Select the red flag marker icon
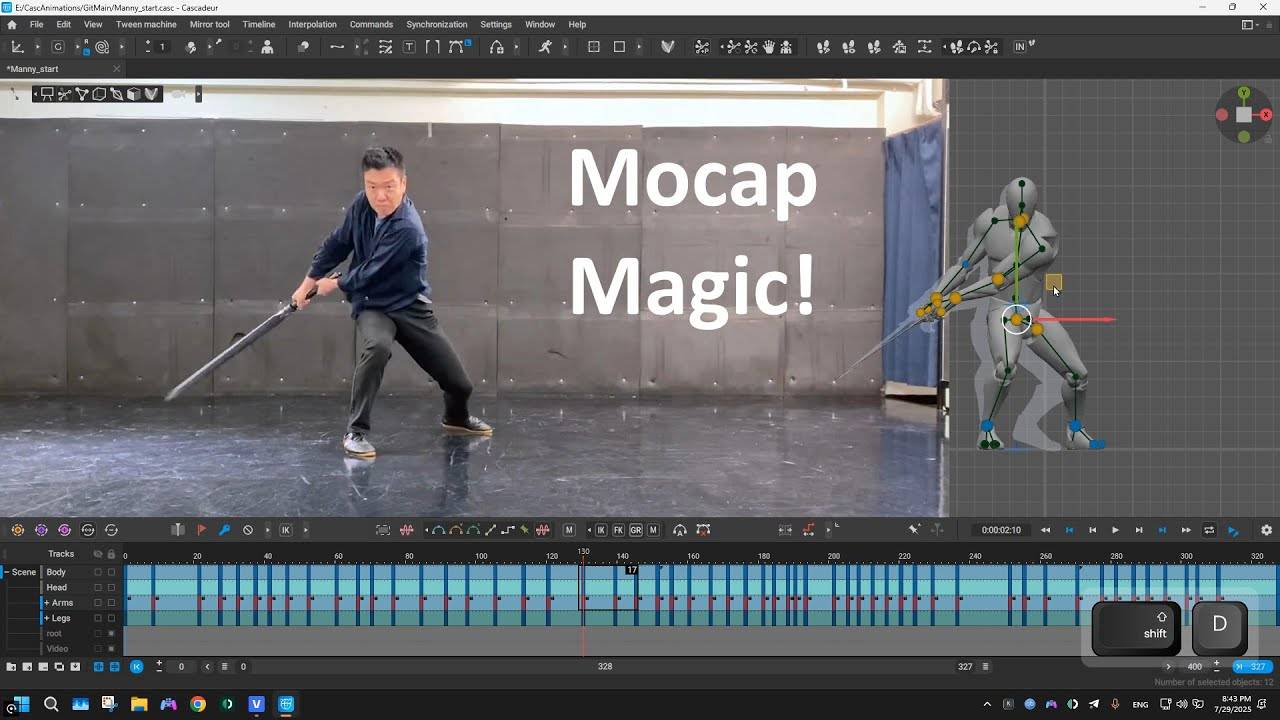Screen dimensions: 1280x720 tap(202, 530)
